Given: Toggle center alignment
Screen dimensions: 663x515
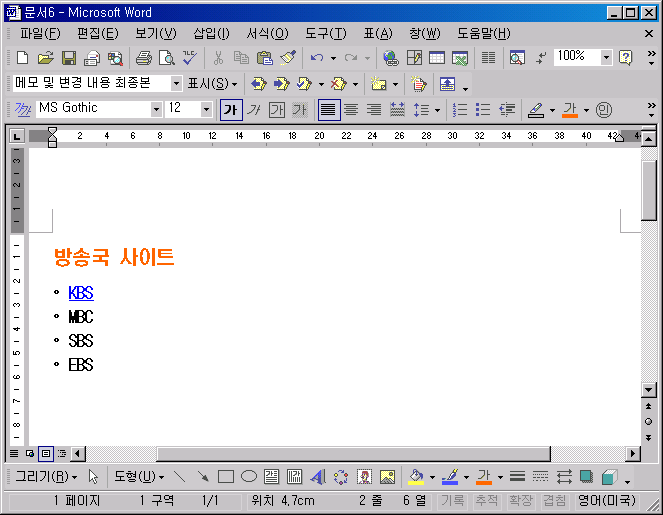Looking at the screenshot, I should (x=351, y=110).
